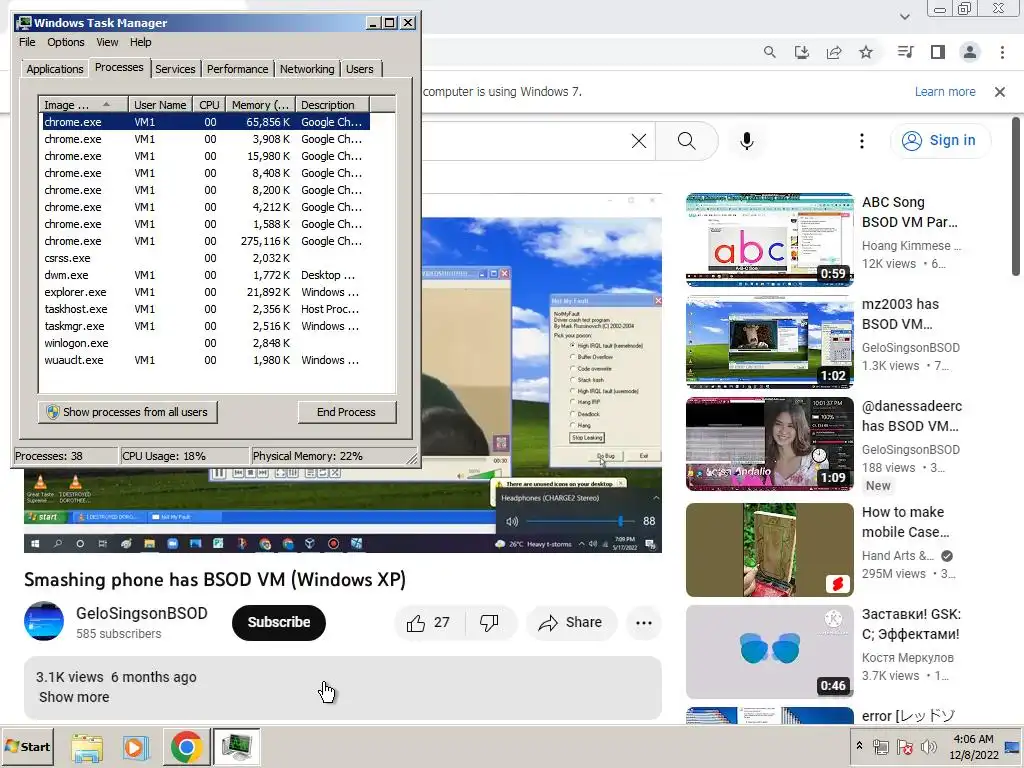1024x768 pixels.
Task: Open the View menu in Task Manager
Action: 107,42
